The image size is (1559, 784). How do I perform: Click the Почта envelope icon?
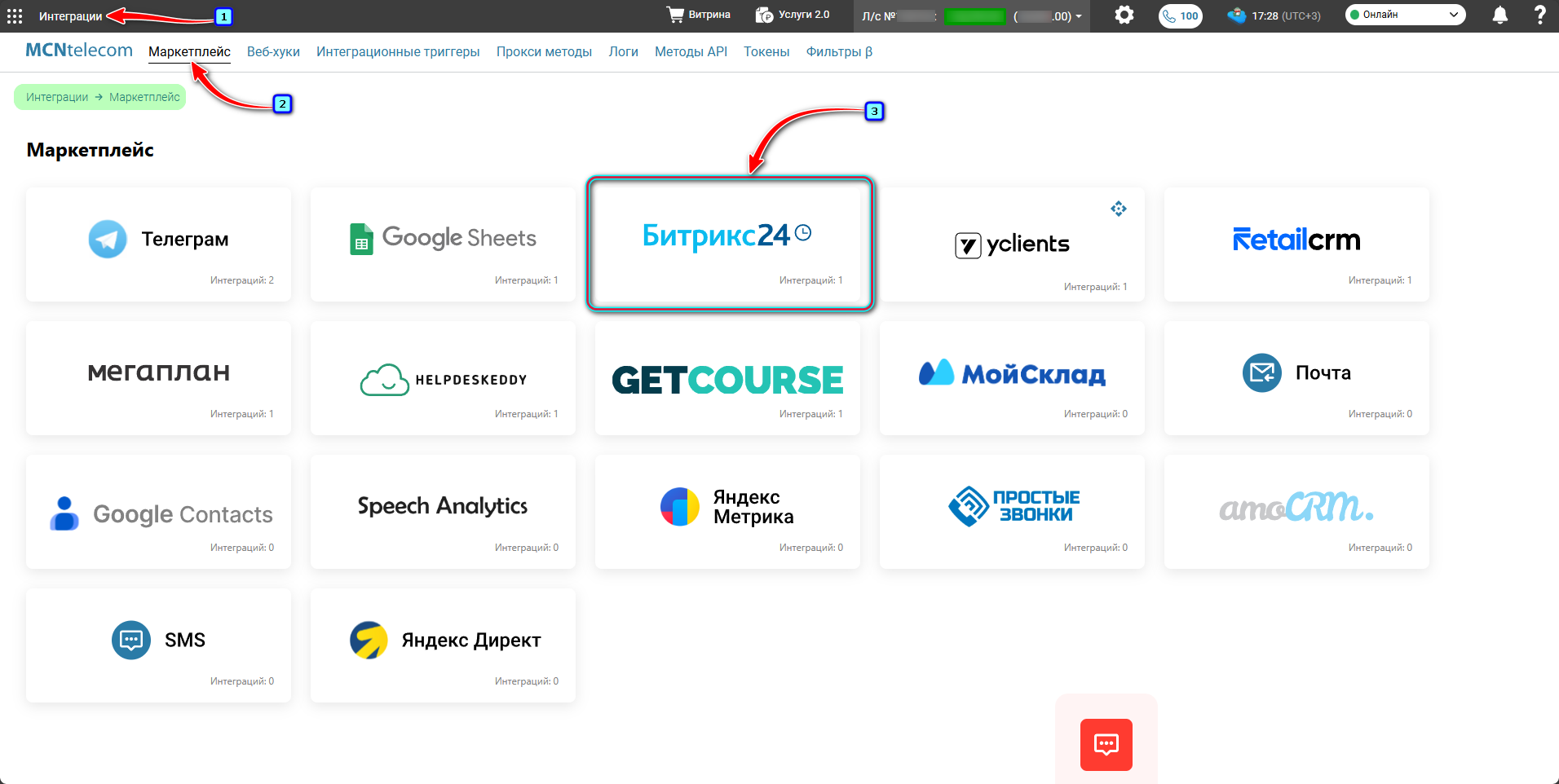point(1262,372)
